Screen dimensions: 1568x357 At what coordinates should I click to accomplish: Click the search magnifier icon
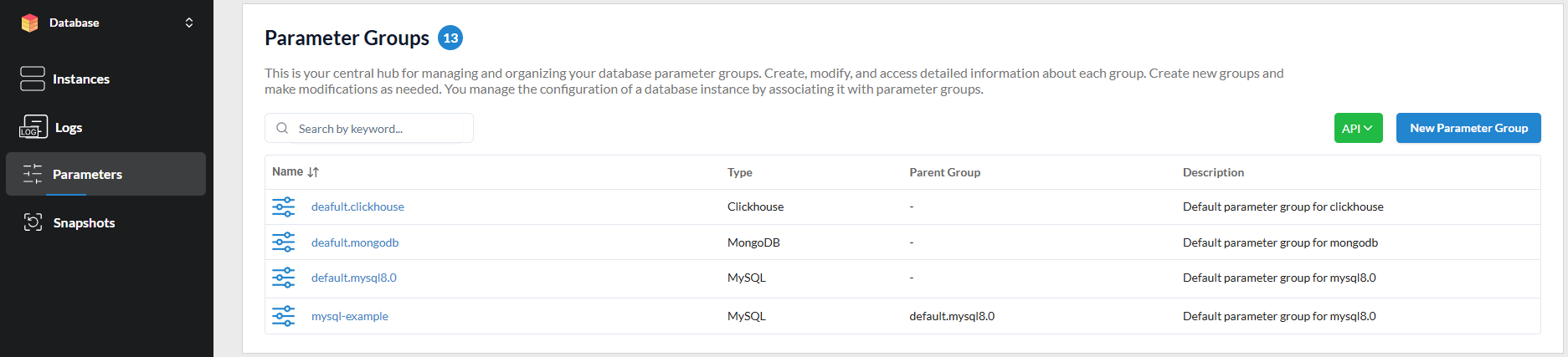coord(282,129)
